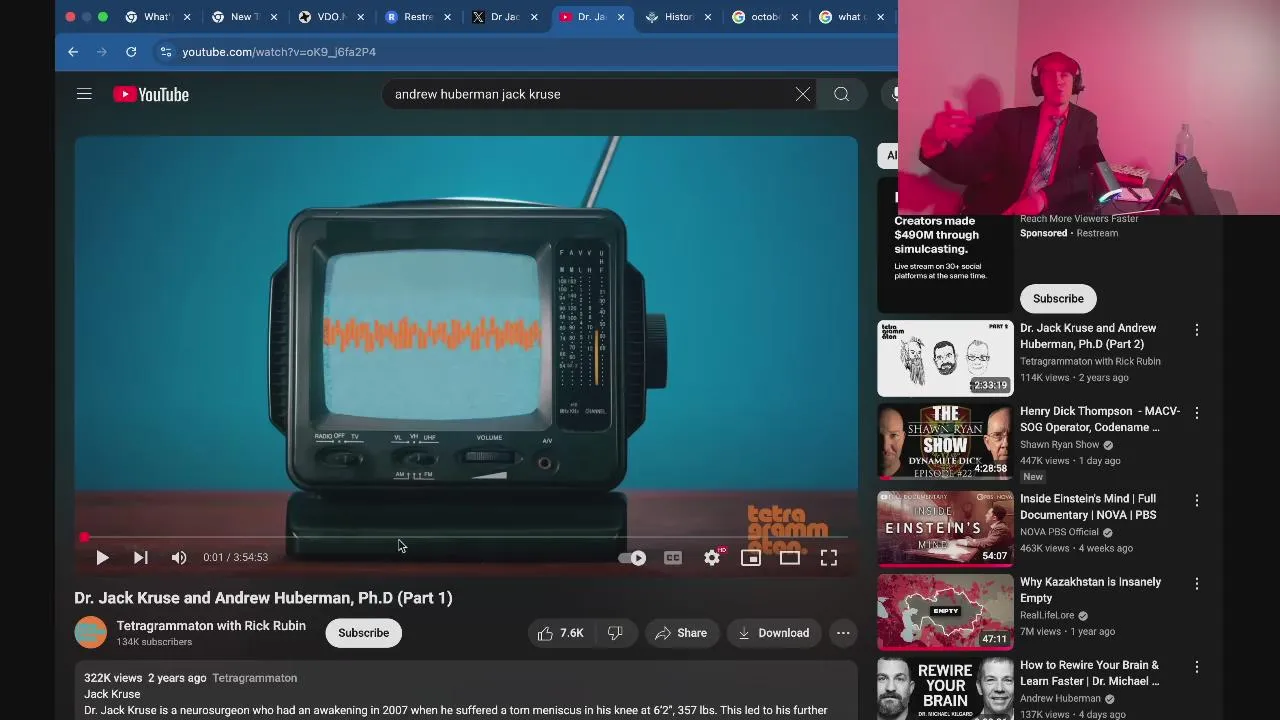Download the video

pyautogui.click(x=774, y=633)
